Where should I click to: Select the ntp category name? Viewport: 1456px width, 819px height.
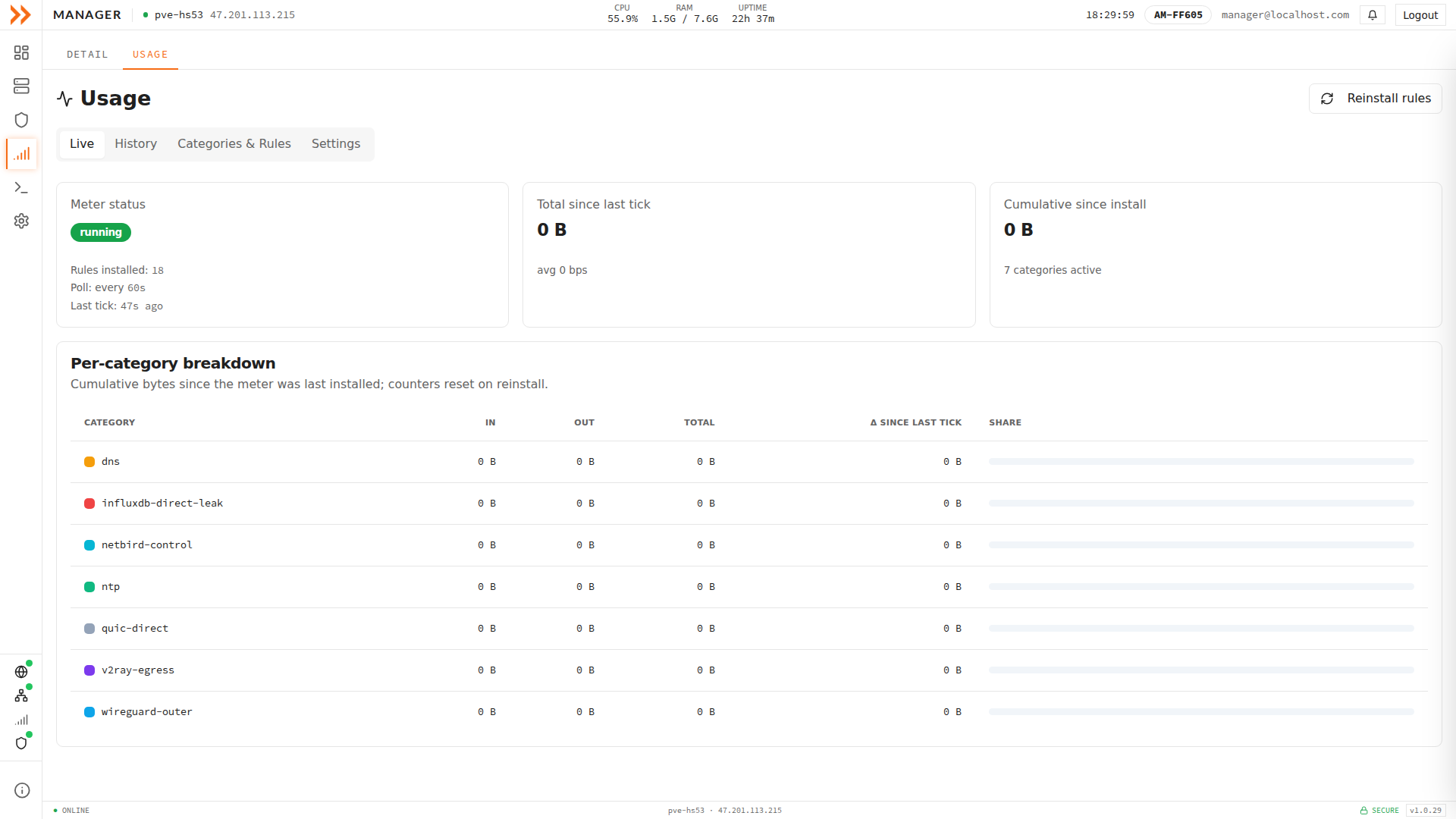pos(111,587)
